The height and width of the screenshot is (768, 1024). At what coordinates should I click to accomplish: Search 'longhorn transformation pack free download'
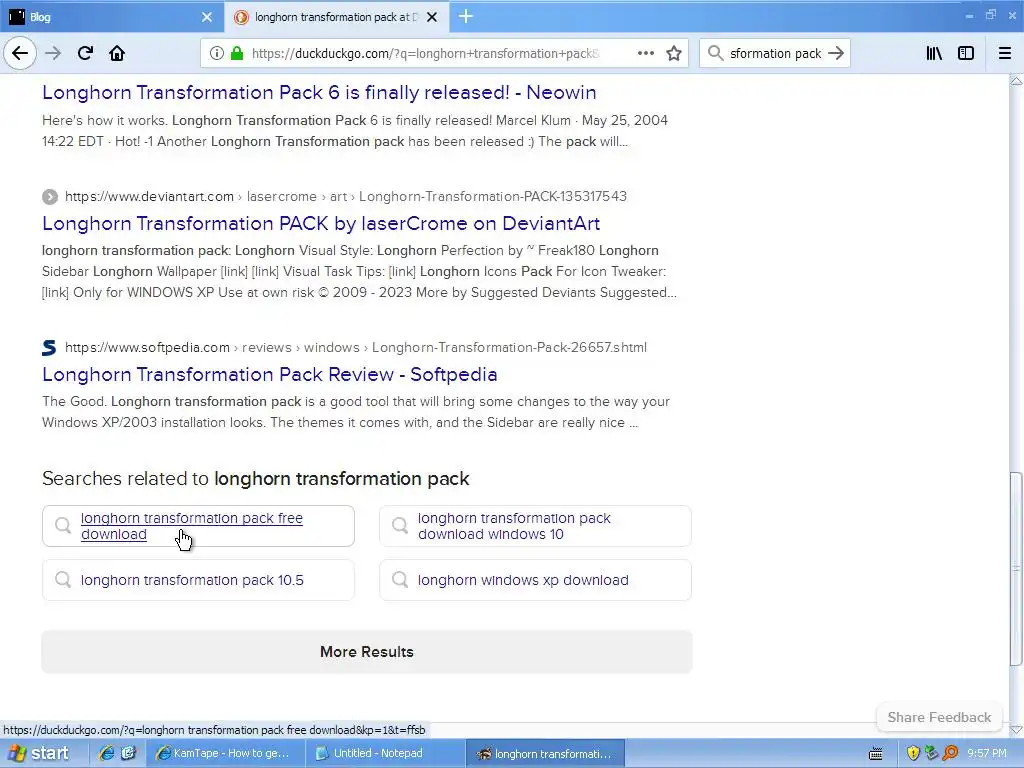point(199,526)
